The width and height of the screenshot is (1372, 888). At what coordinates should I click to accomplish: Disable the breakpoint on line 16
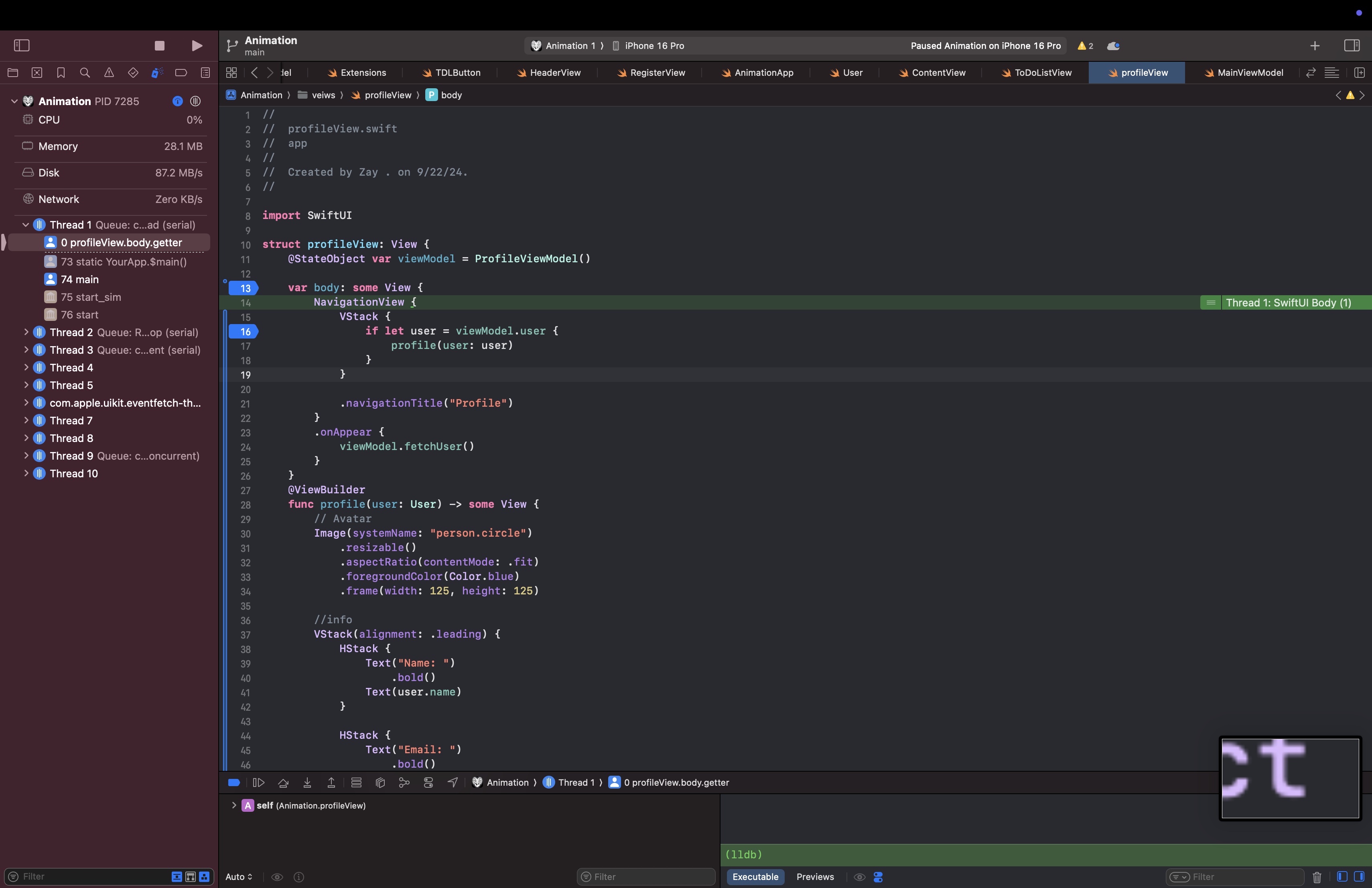pos(244,331)
